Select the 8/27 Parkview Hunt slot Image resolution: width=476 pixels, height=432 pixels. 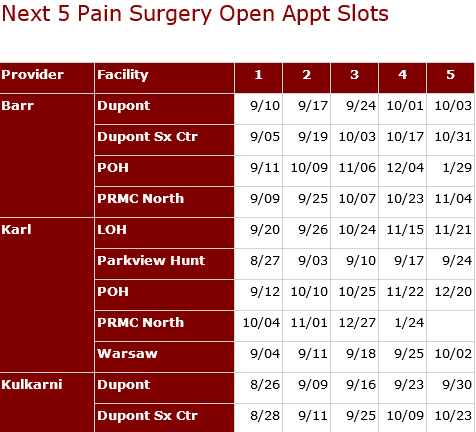259,264
